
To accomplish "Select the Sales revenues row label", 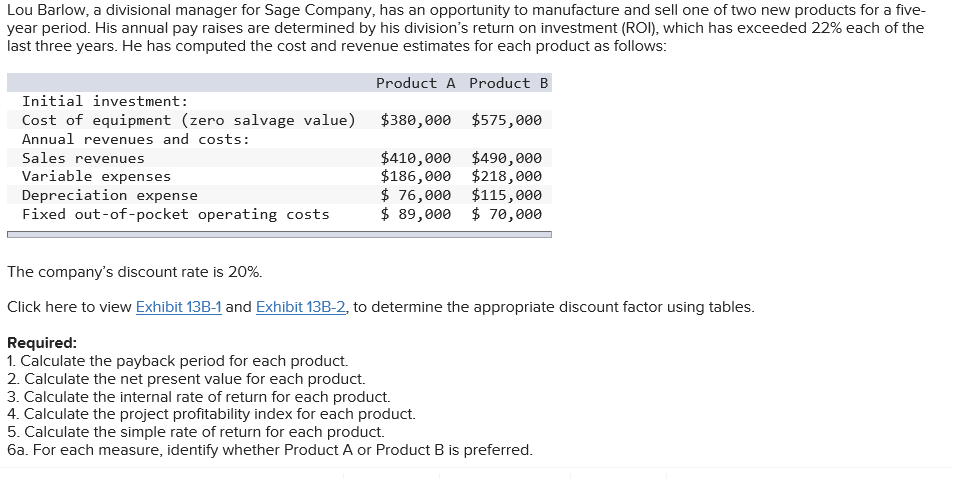I will coord(83,158).
